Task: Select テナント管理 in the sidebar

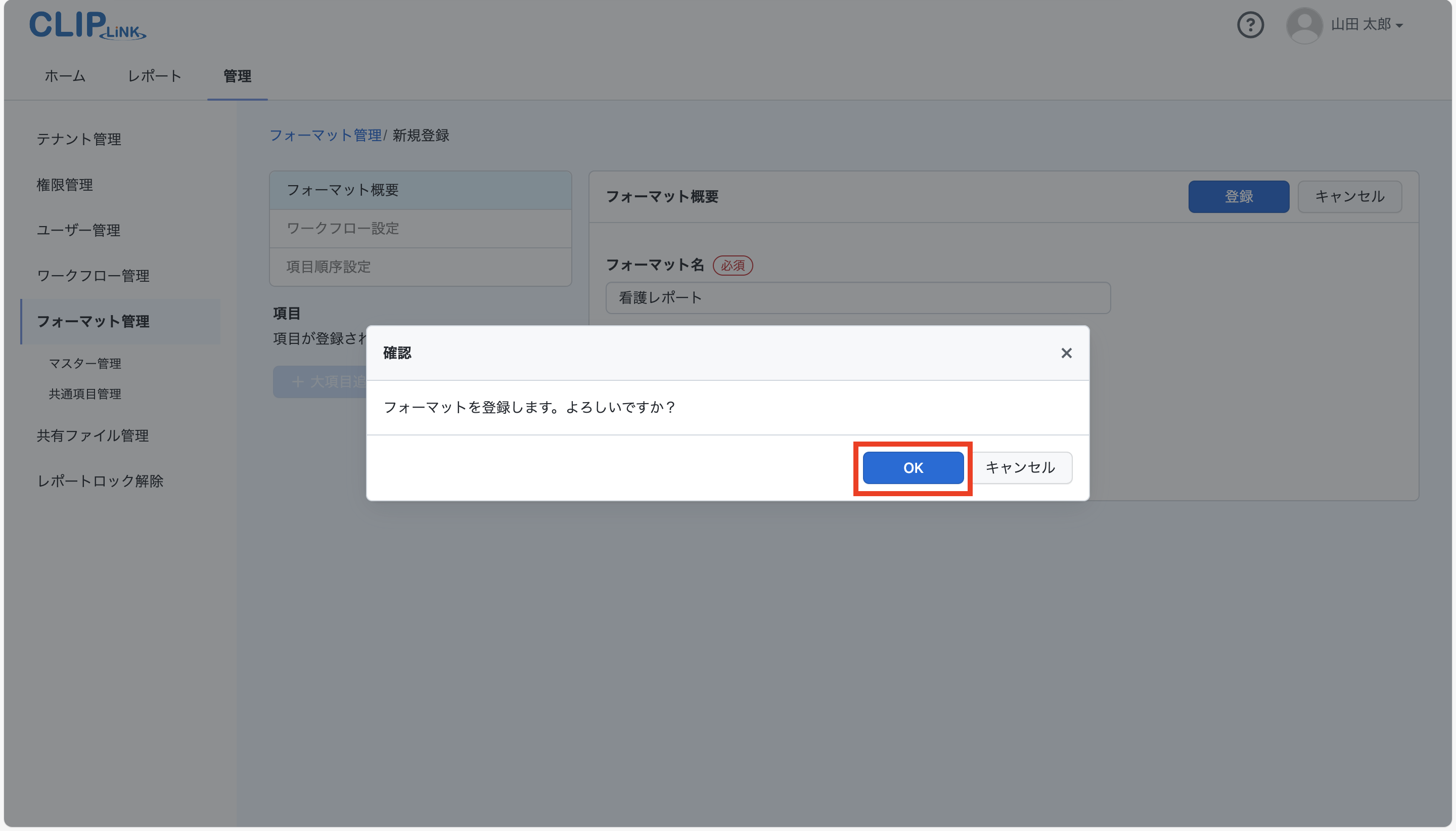Action: coord(79,139)
